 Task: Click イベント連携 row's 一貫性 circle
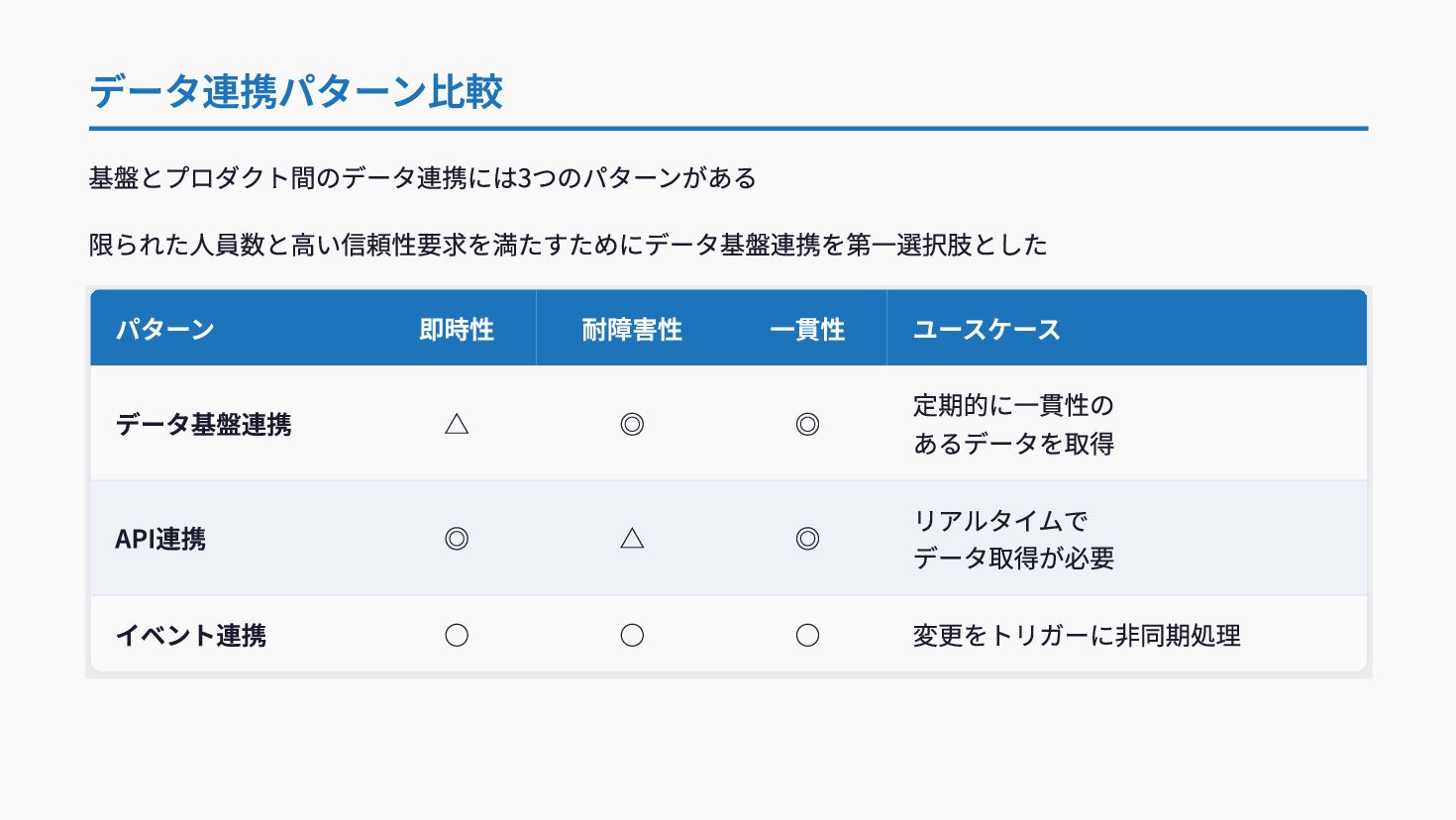click(807, 635)
